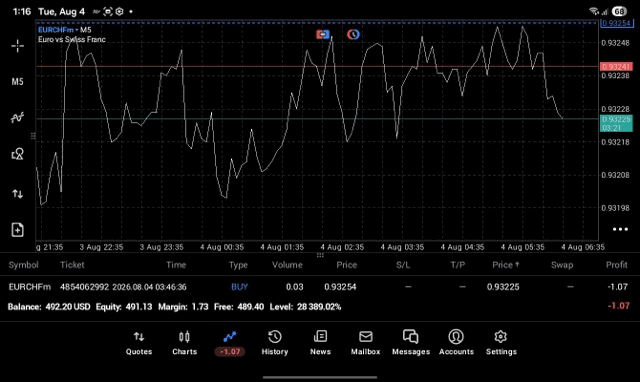Open the M5 timeframe selector
The image size is (640, 382).
[x=17, y=82]
